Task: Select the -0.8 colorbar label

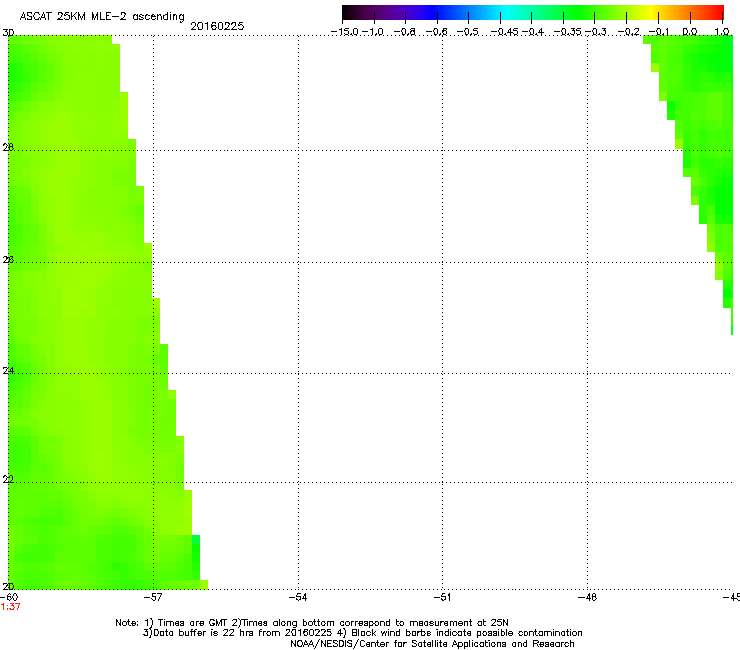Action: click(x=405, y=32)
